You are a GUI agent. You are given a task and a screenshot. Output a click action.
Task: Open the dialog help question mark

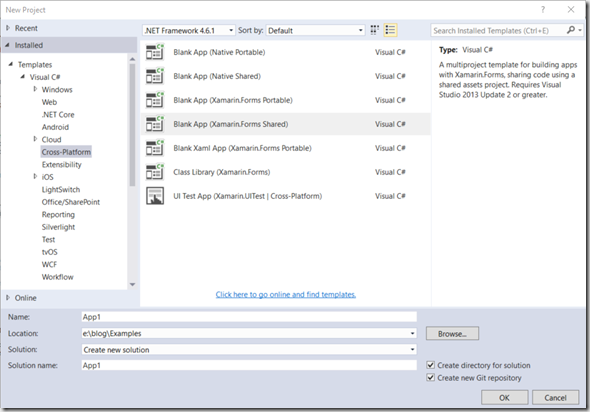543,10
